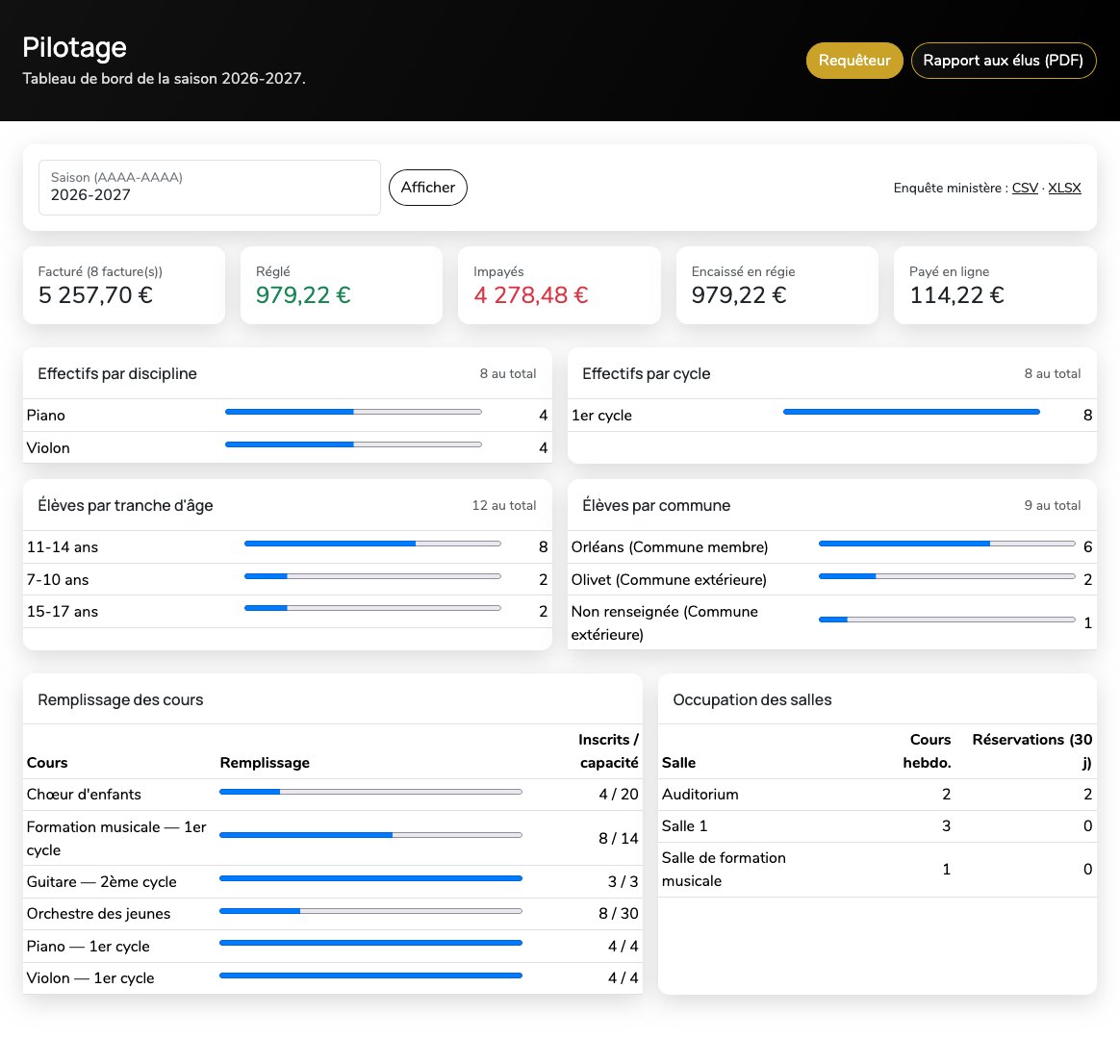Click the 12 au total count
This screenshot has height=1064, width=1120.
click(503, 506)
